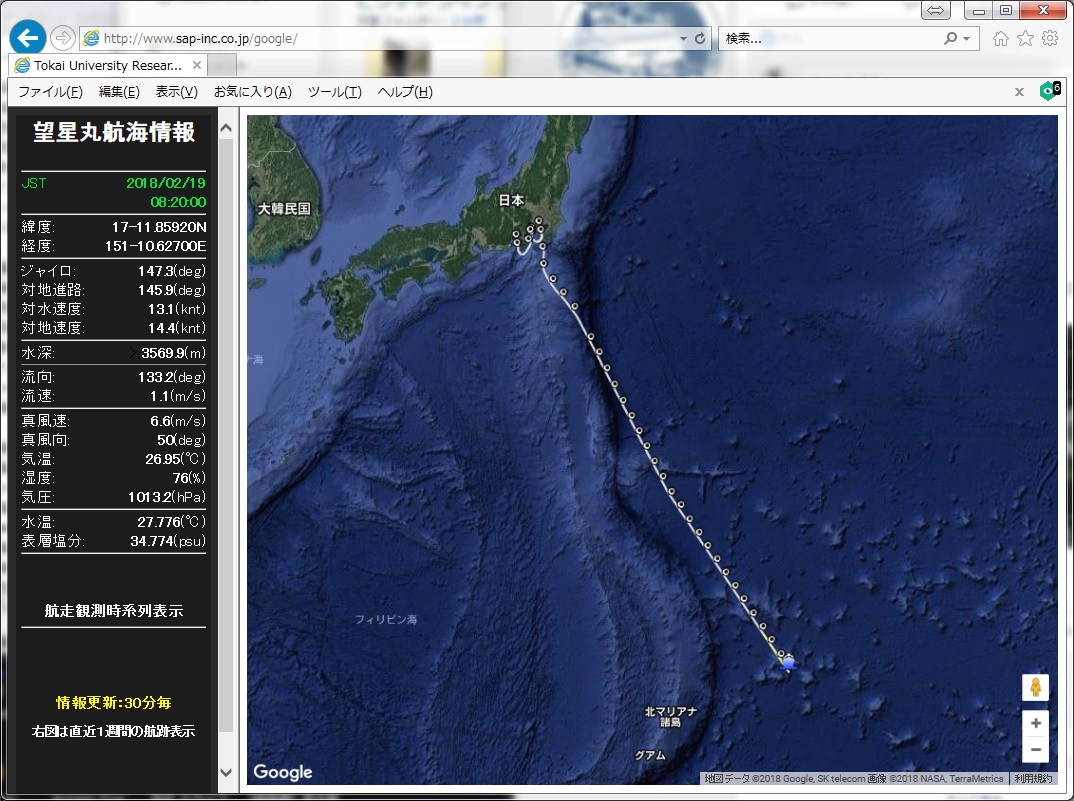1074x801 pixels.
Task: Click the page icon in the address bar
Action: coord(91,39)
